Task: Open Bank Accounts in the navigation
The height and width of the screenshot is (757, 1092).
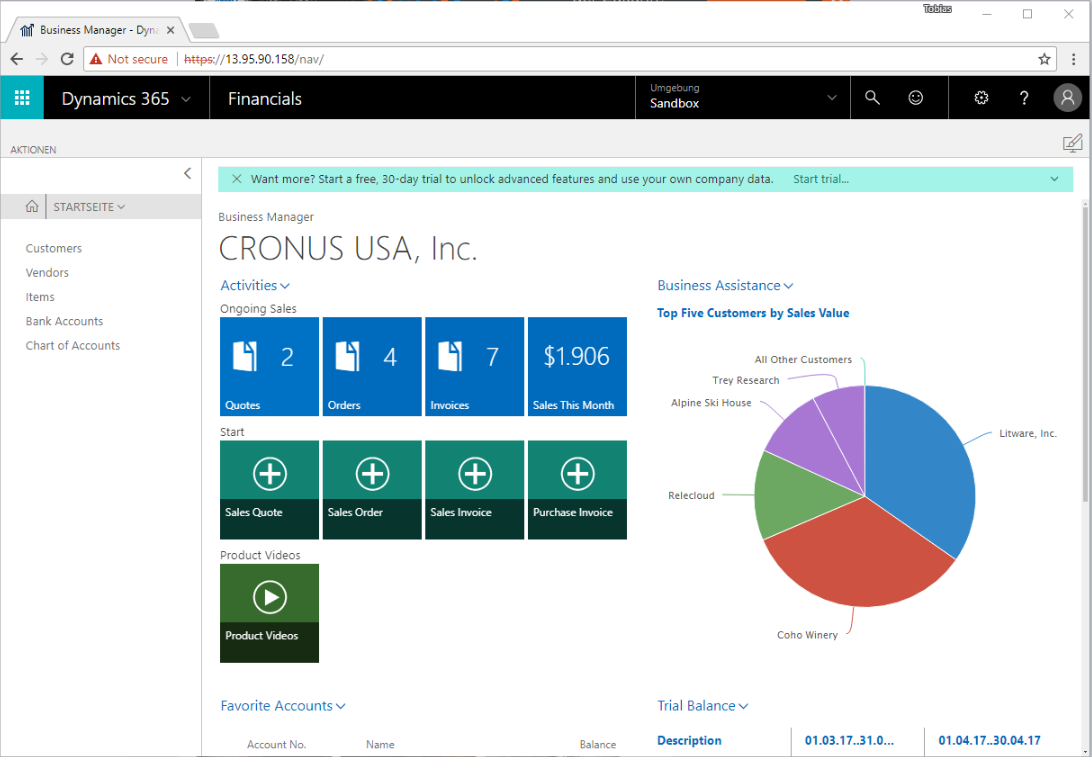Action: click(64, 321)
